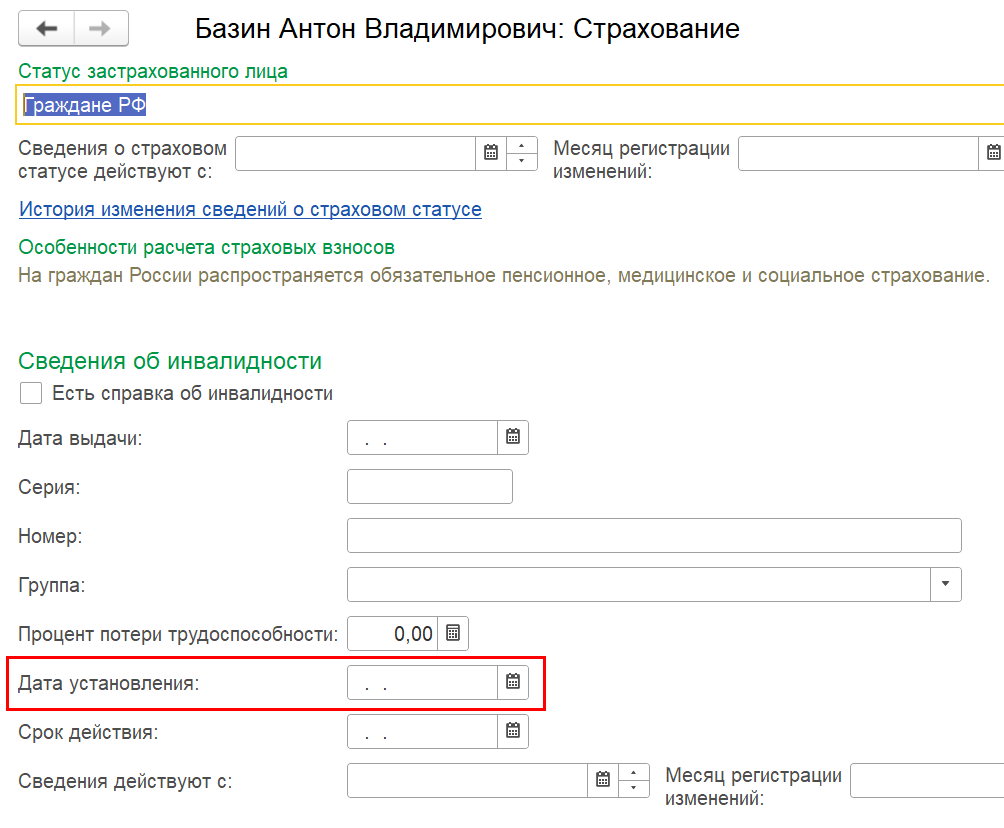Image resolution: width=1004 pixels, height=828 pixels.
Task: Open calendar for insurance status date
Action: (491, 153)
